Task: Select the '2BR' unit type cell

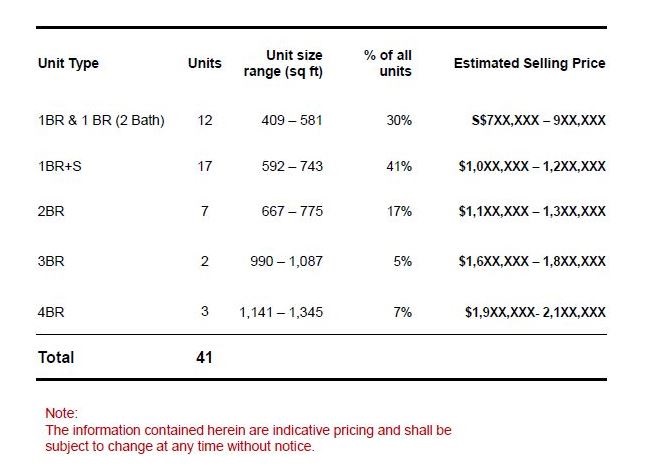Action: [x=50, y=211]
